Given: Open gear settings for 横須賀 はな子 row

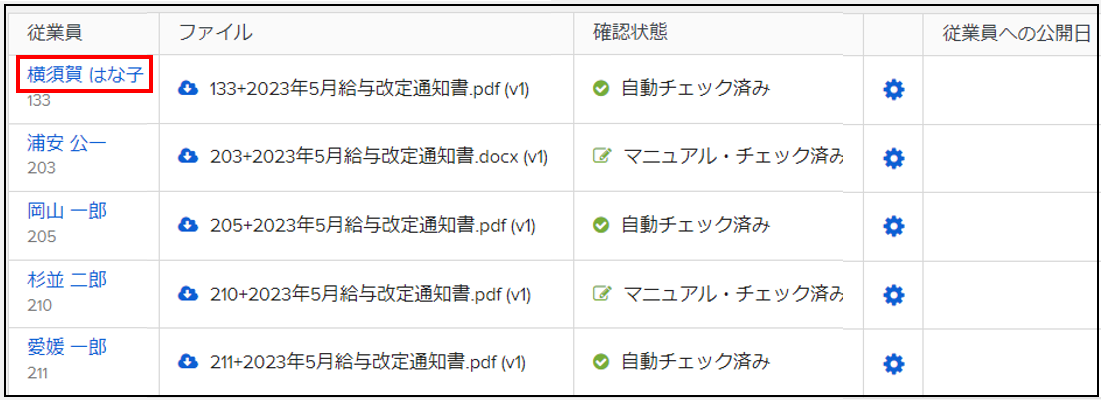Looking at the screenshot, I should tap(894, 90).
